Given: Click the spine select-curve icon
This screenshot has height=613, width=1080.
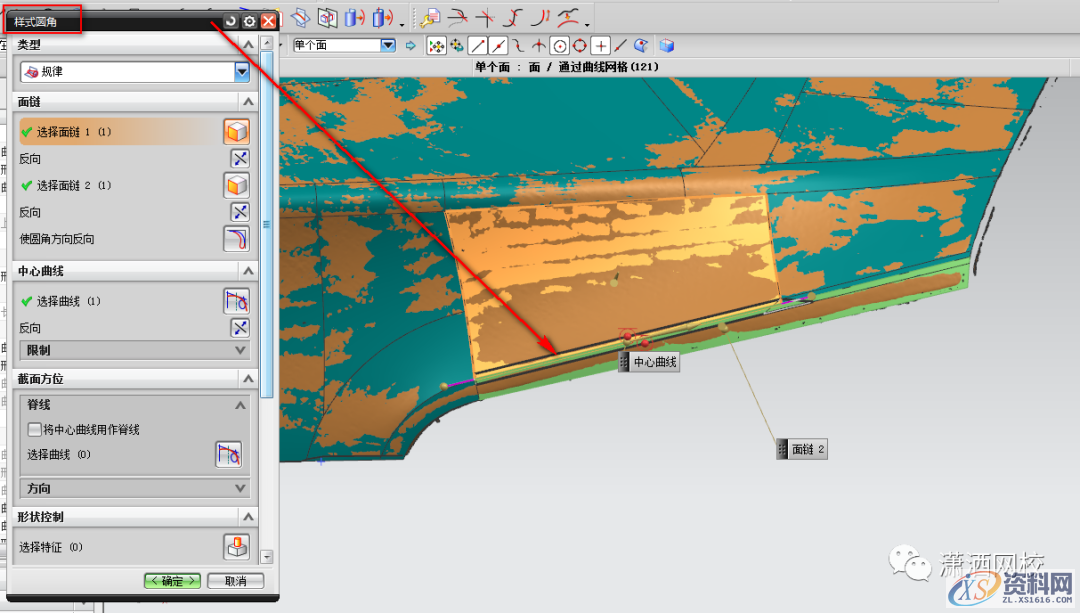Looking at the screenshot, I should pyautogui.click(x=229, y=455).
